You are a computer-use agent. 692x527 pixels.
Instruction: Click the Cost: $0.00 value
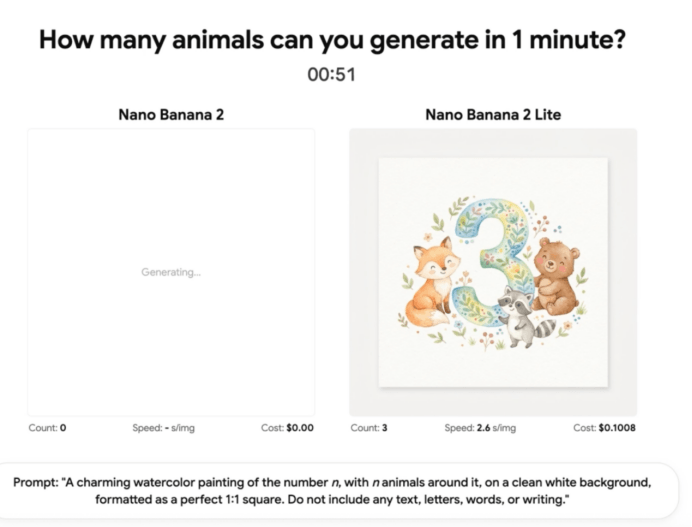(287, 428)
